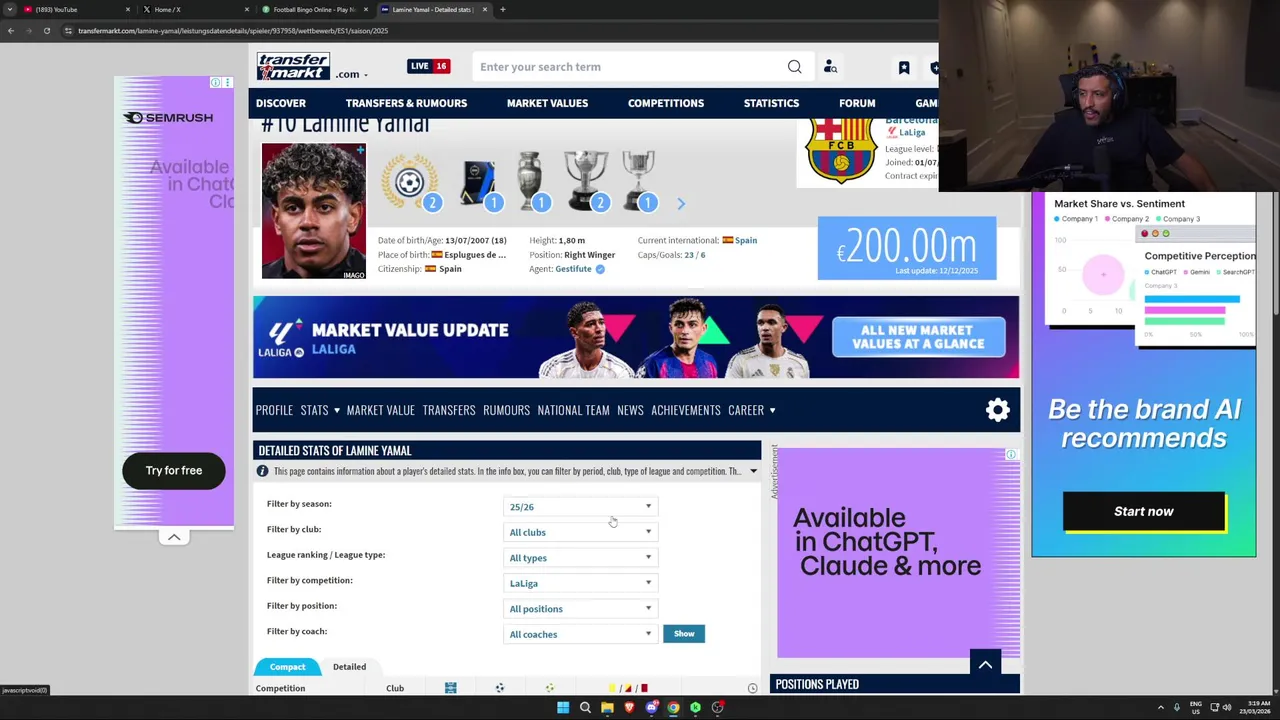
Task: Click the goals ball column icon
Action: click(500, 688)
